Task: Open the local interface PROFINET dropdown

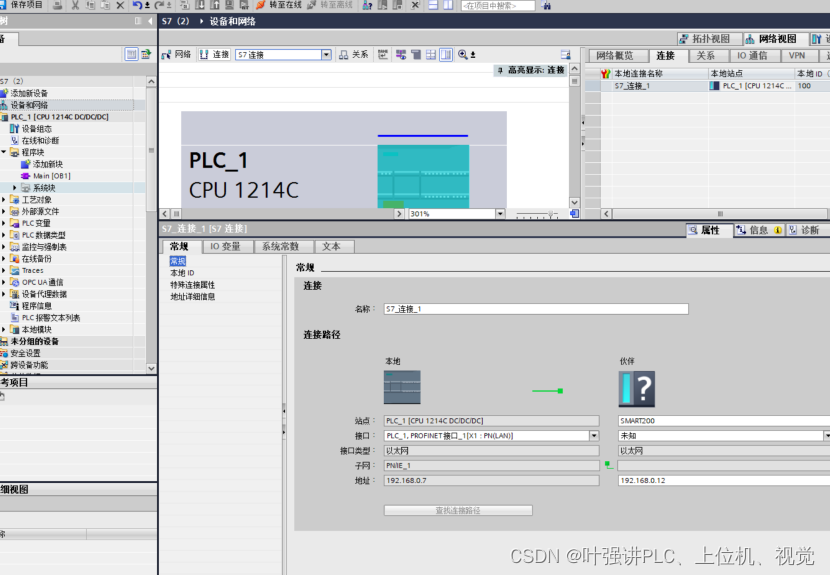Action: tap(594, 436)
